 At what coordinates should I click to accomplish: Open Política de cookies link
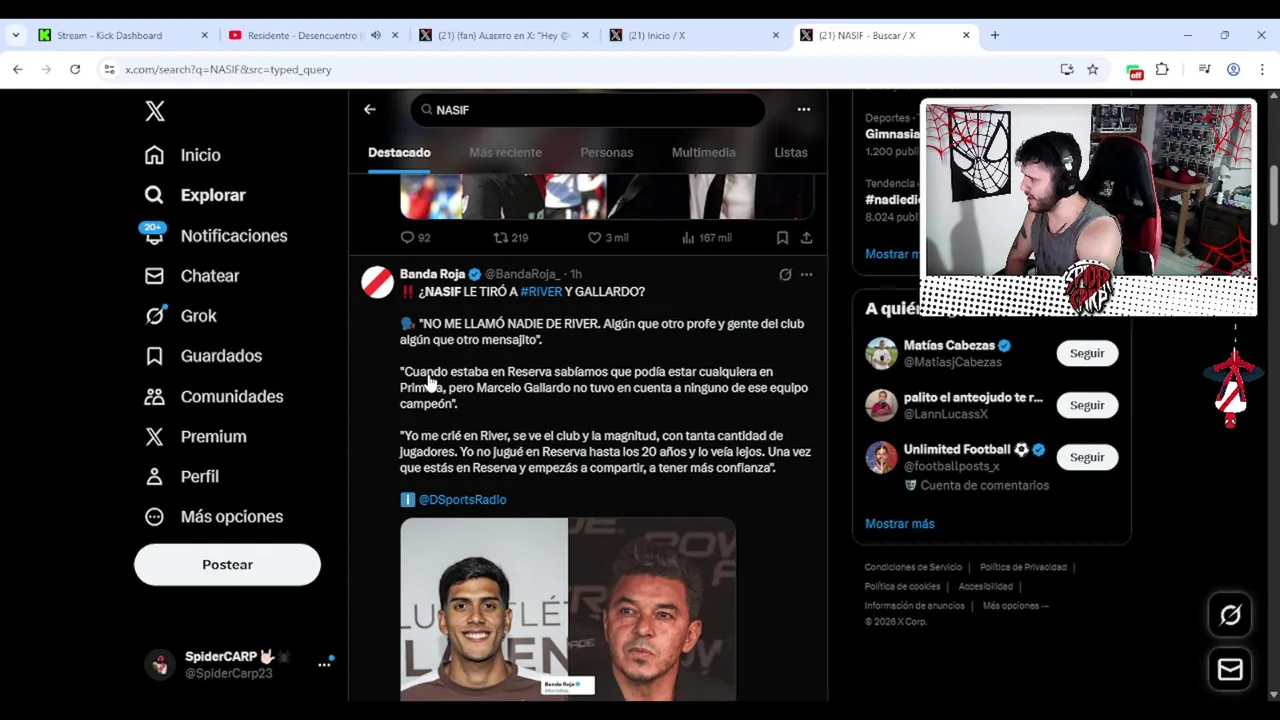click(x=902, y=586)
